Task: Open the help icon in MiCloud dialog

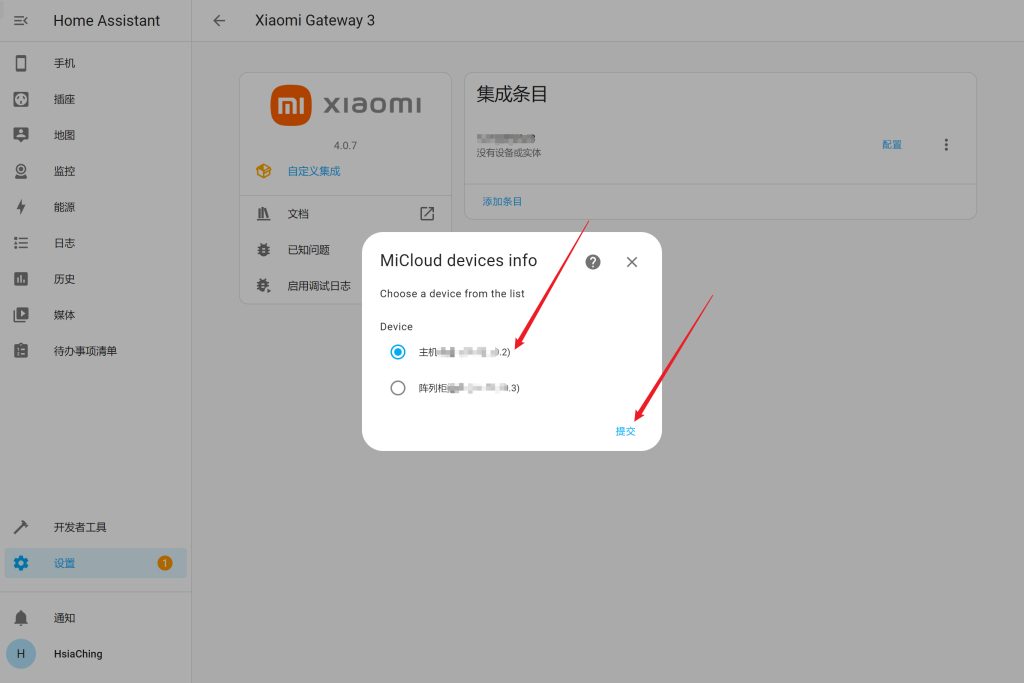Action: tap(593, 262)
